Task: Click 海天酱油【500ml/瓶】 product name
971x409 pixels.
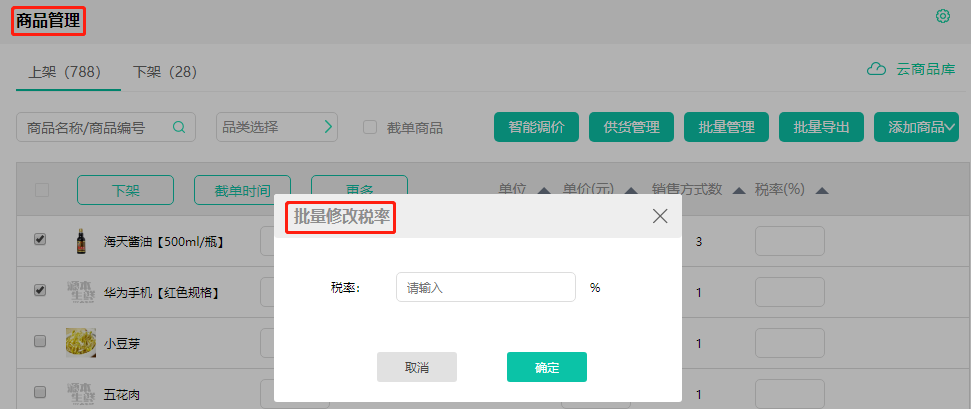Action: point(163,242)
